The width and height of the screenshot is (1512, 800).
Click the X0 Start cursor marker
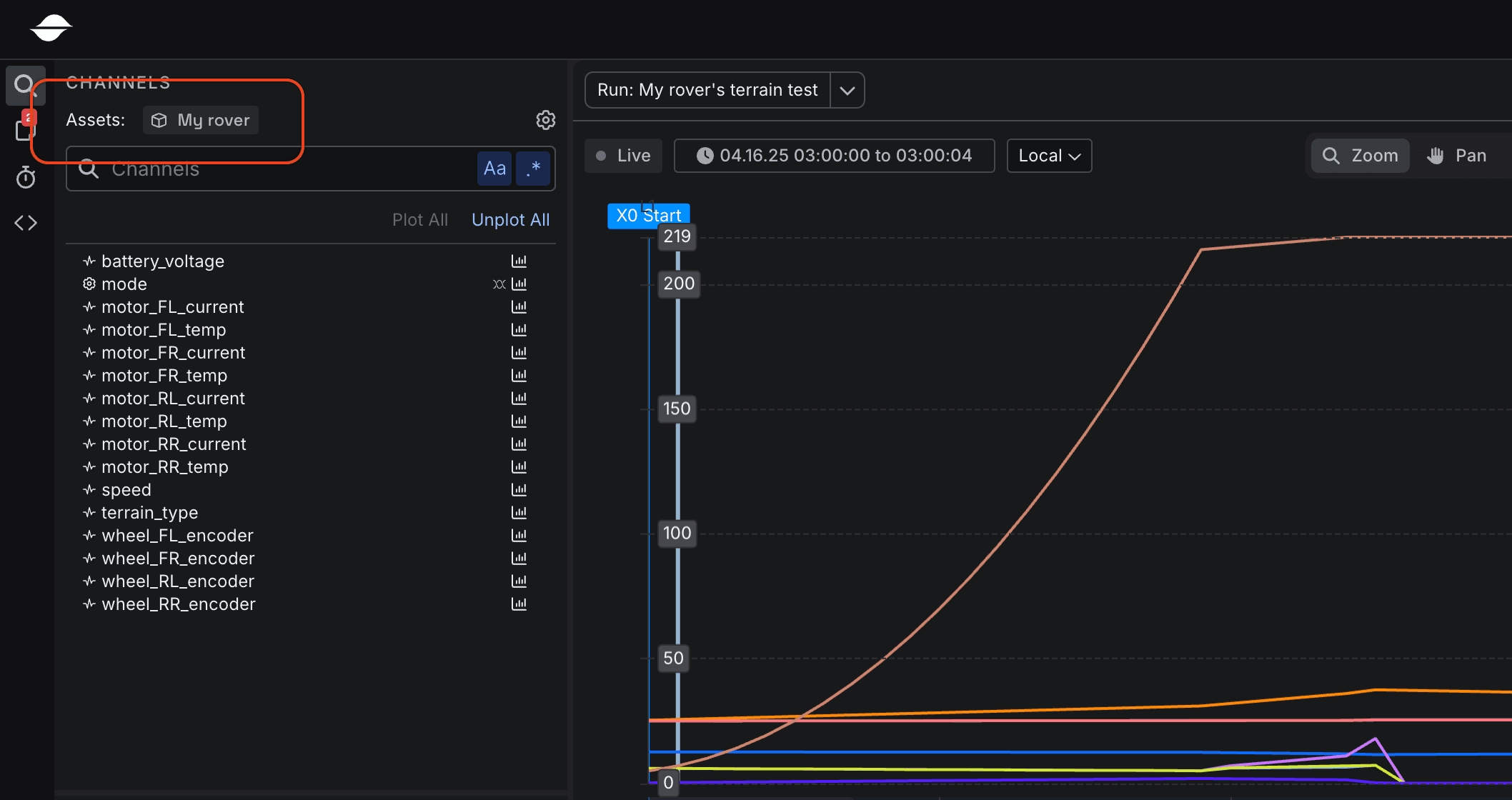(x=649, y=216)
